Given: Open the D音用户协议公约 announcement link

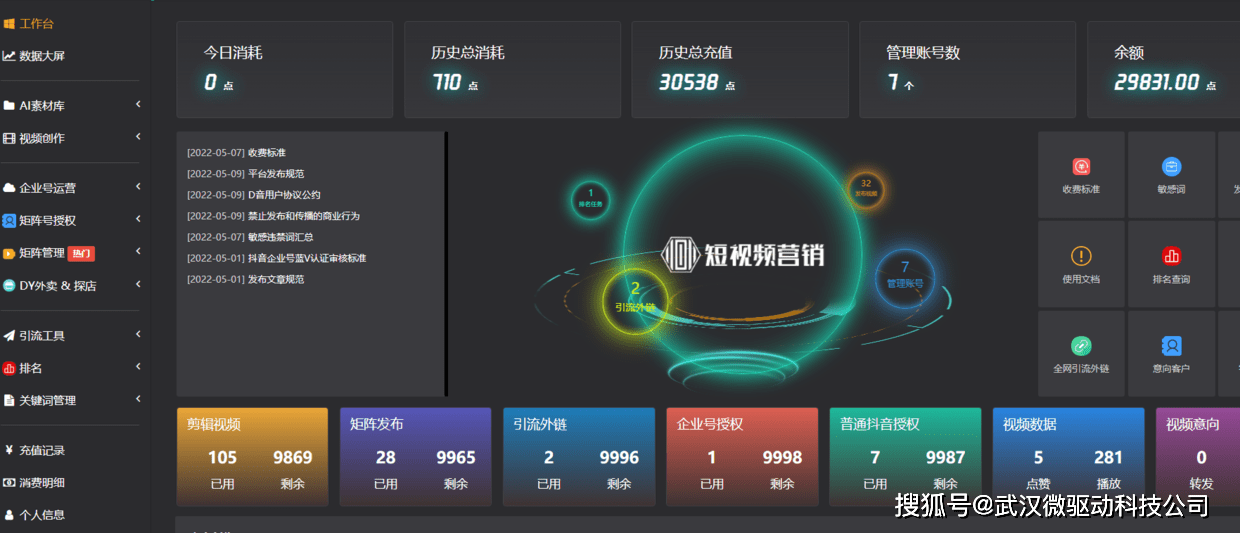Looking at the screenshot, I should (x=284, y=195).
